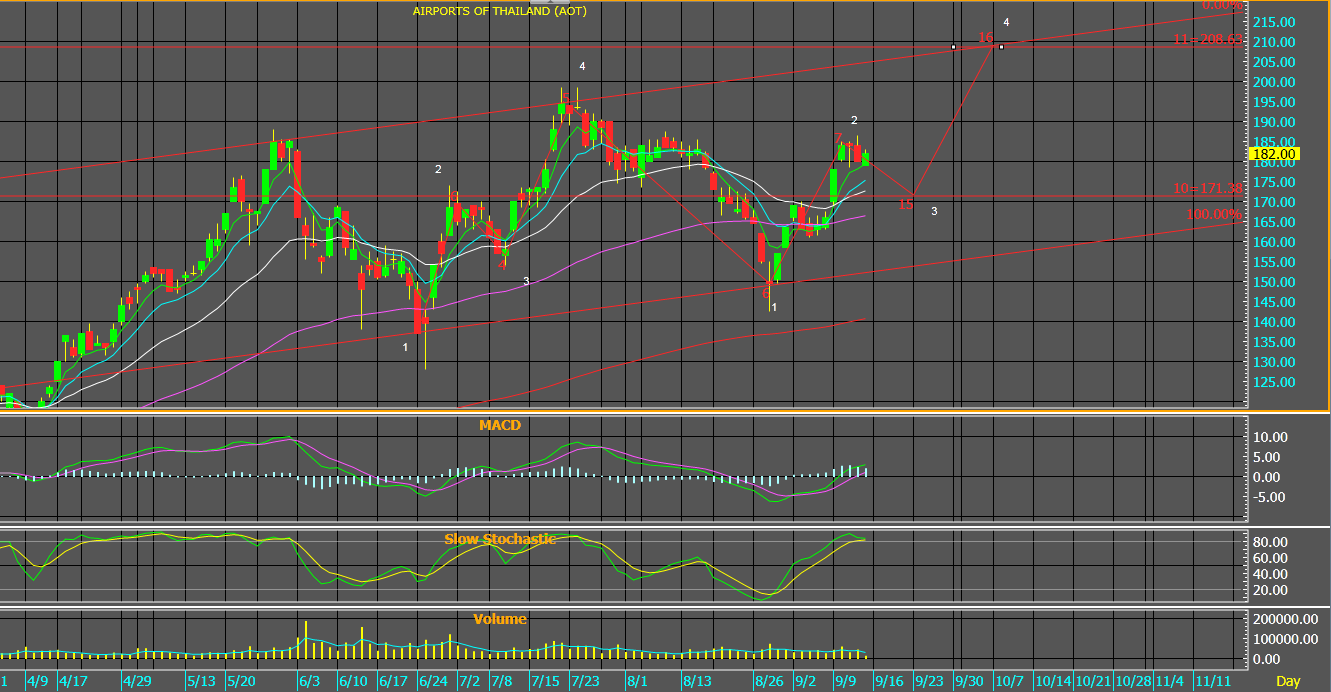Click the 9/9 date axis label
Image resolution: width=1331 pixels, height=692 pixels.
pyautogui.click(x=845, y=681)
